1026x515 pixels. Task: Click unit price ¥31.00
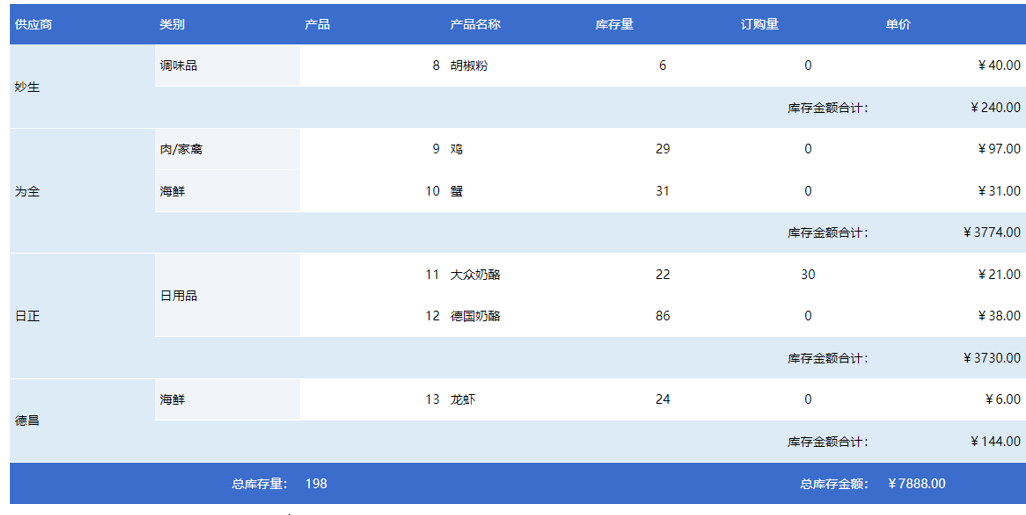click(x=999, y=191)
